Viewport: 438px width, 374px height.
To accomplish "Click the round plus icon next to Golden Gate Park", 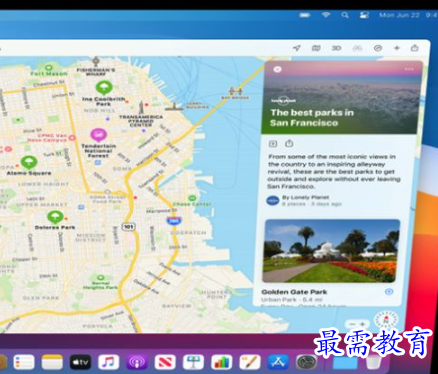I will pos(389,292).
